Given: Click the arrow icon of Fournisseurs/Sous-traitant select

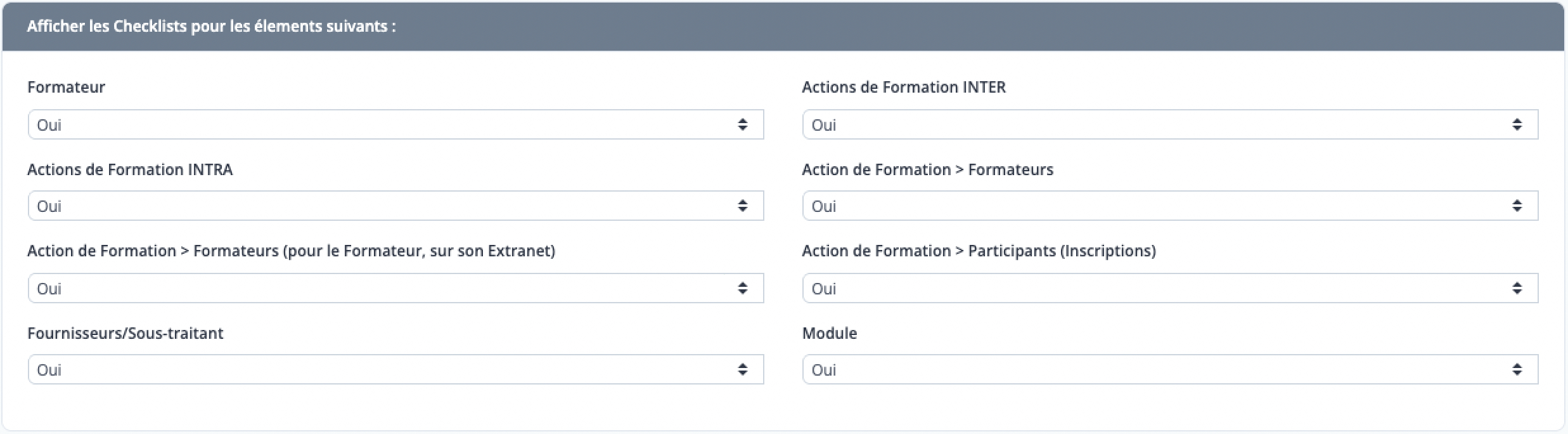Looking at the screenshot, I should pyautogui.click(x=742, y=369).
